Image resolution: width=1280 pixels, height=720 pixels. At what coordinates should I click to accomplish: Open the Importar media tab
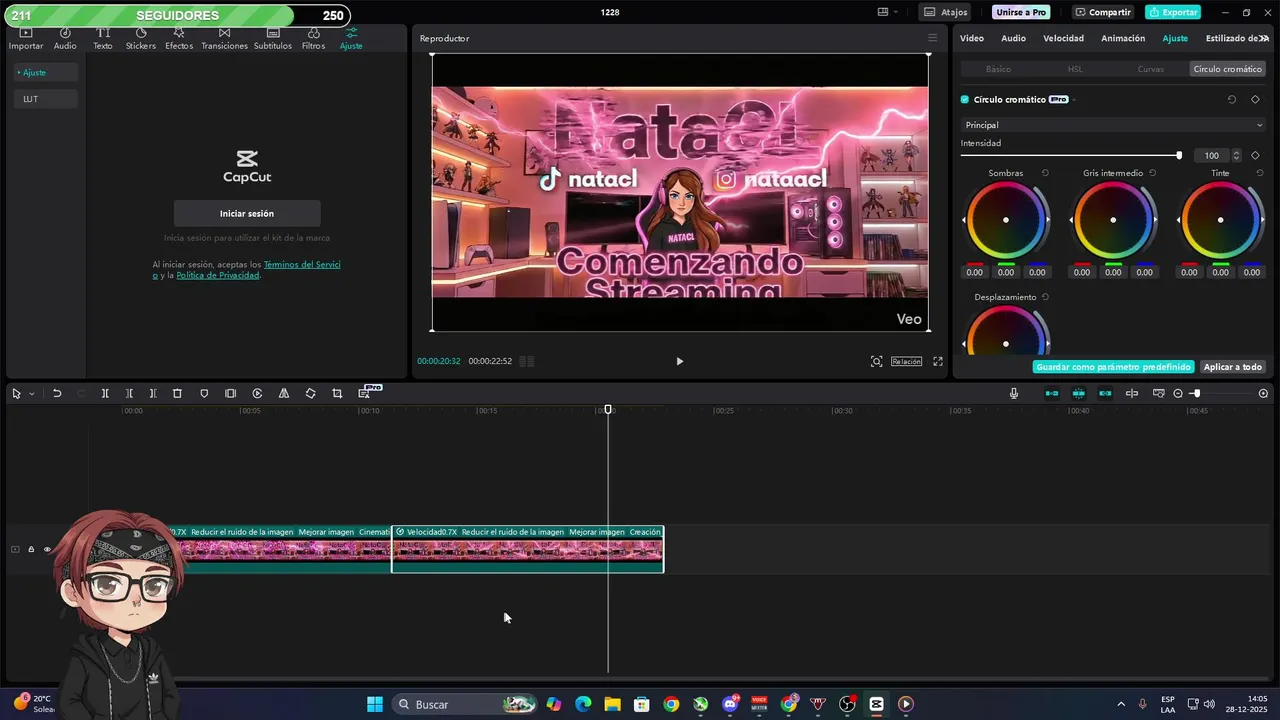coord(26,39)
